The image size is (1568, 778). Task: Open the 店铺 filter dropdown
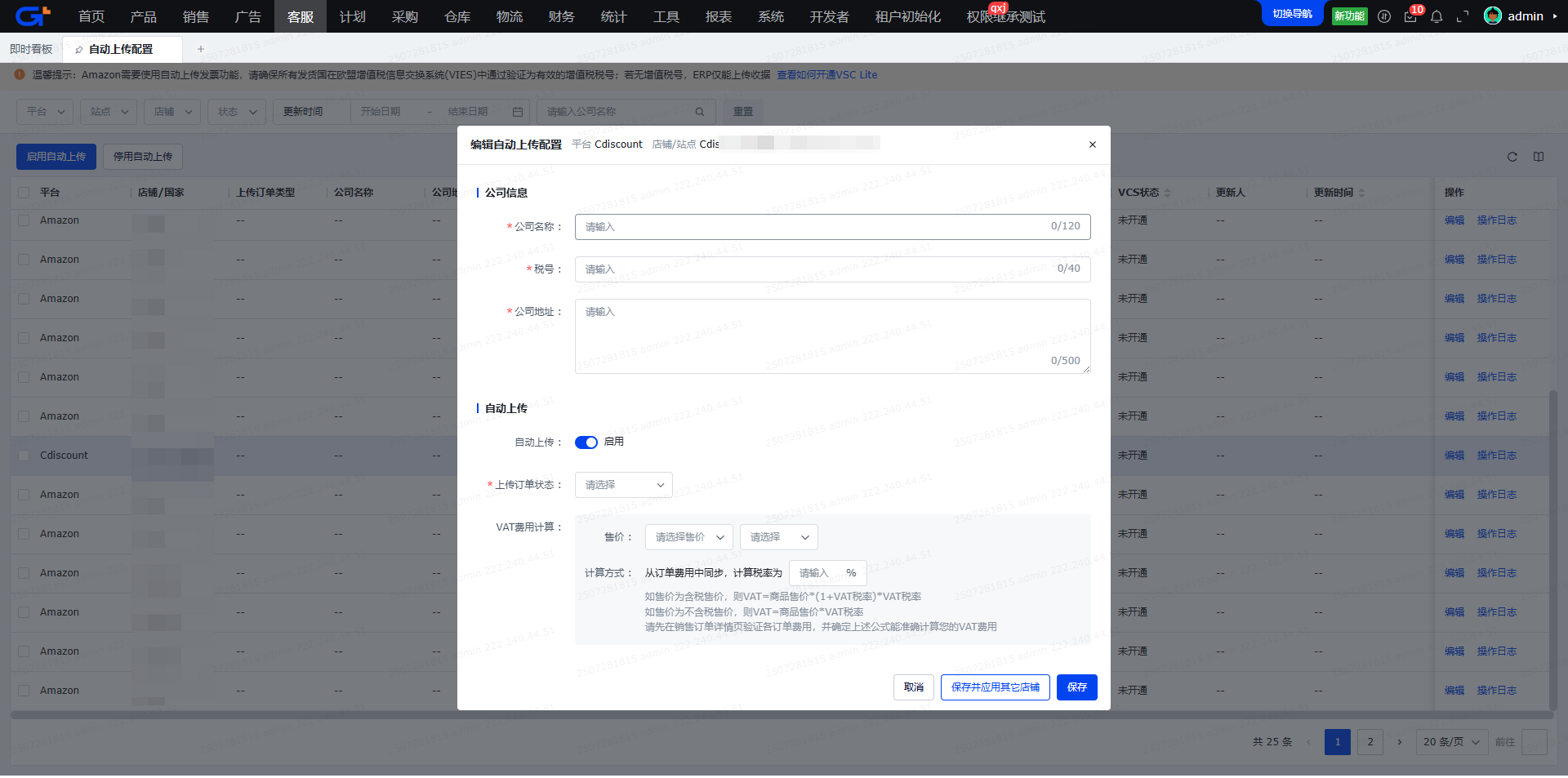172,112
